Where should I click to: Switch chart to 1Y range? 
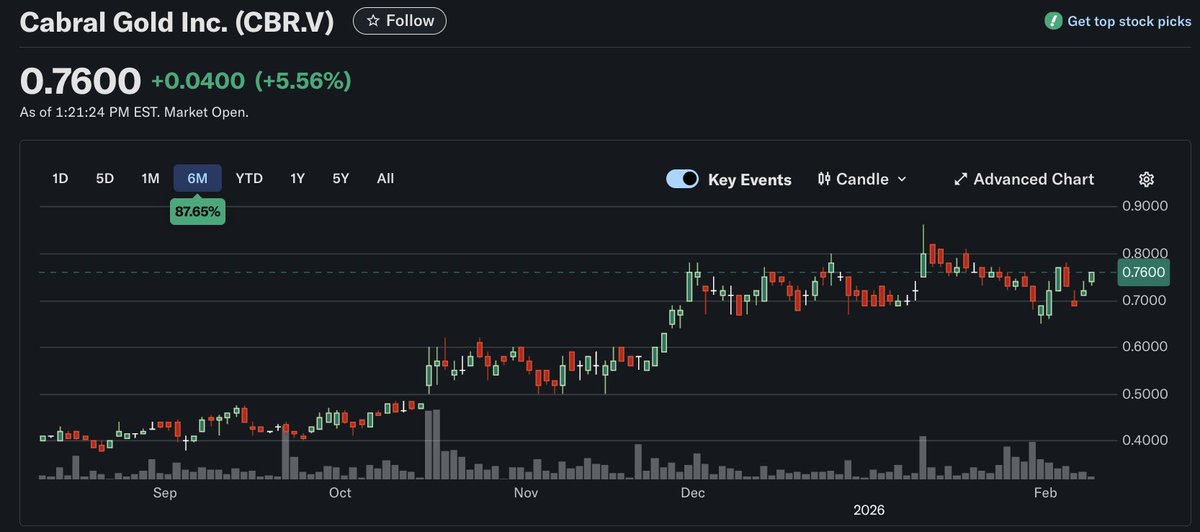click(297, 179)
